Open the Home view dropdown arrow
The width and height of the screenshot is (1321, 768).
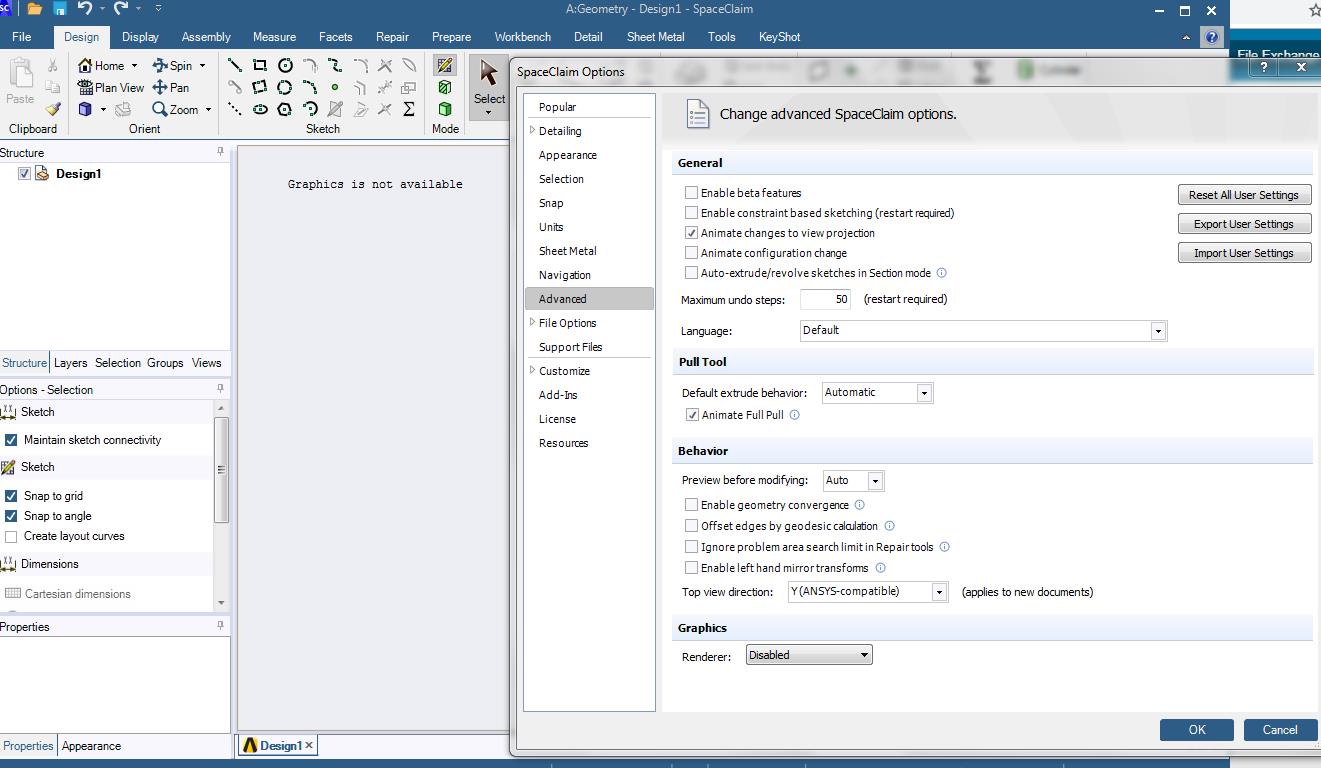tap(134, 66)
